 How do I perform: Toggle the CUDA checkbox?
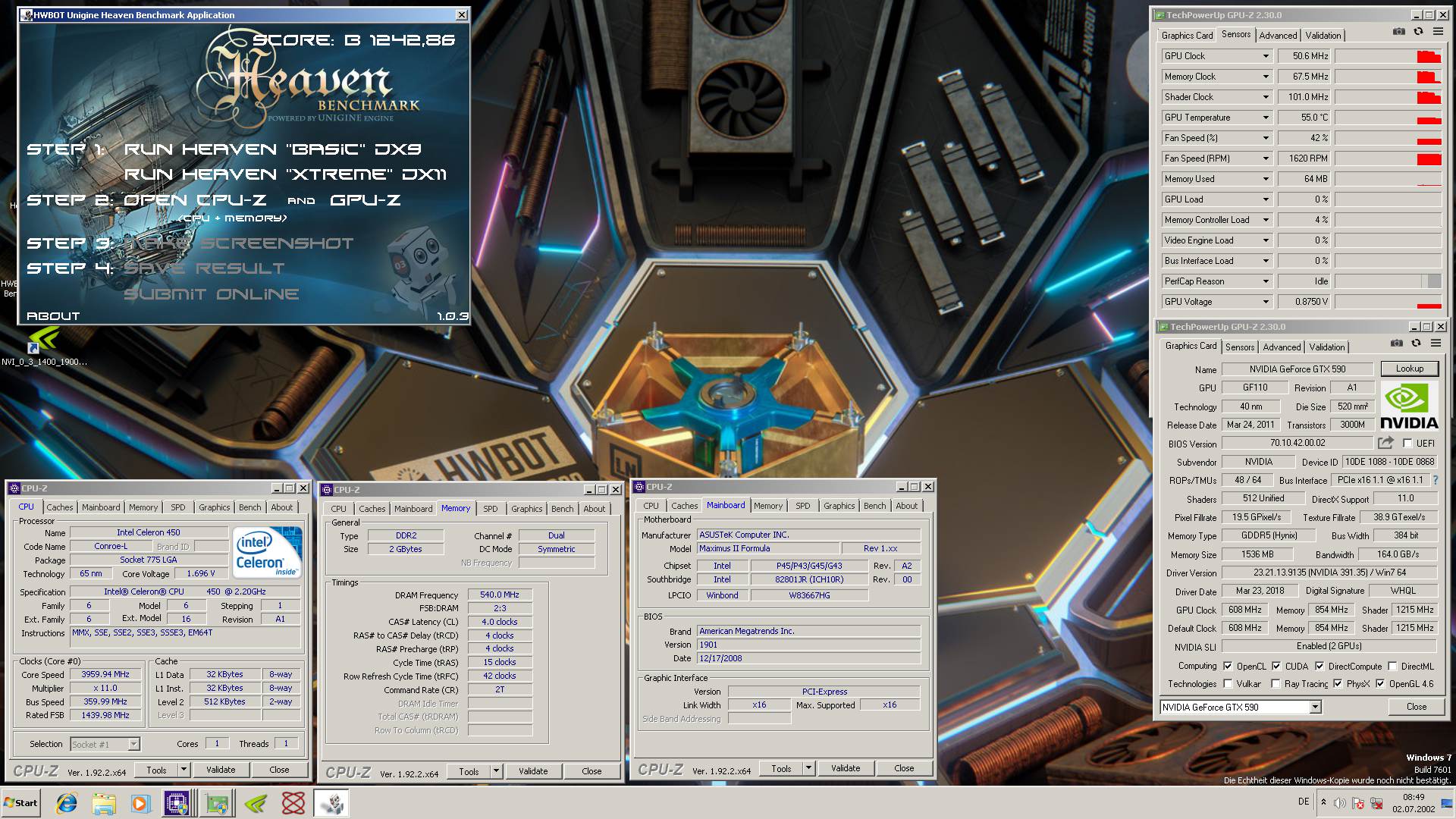tap(1276, 666)
